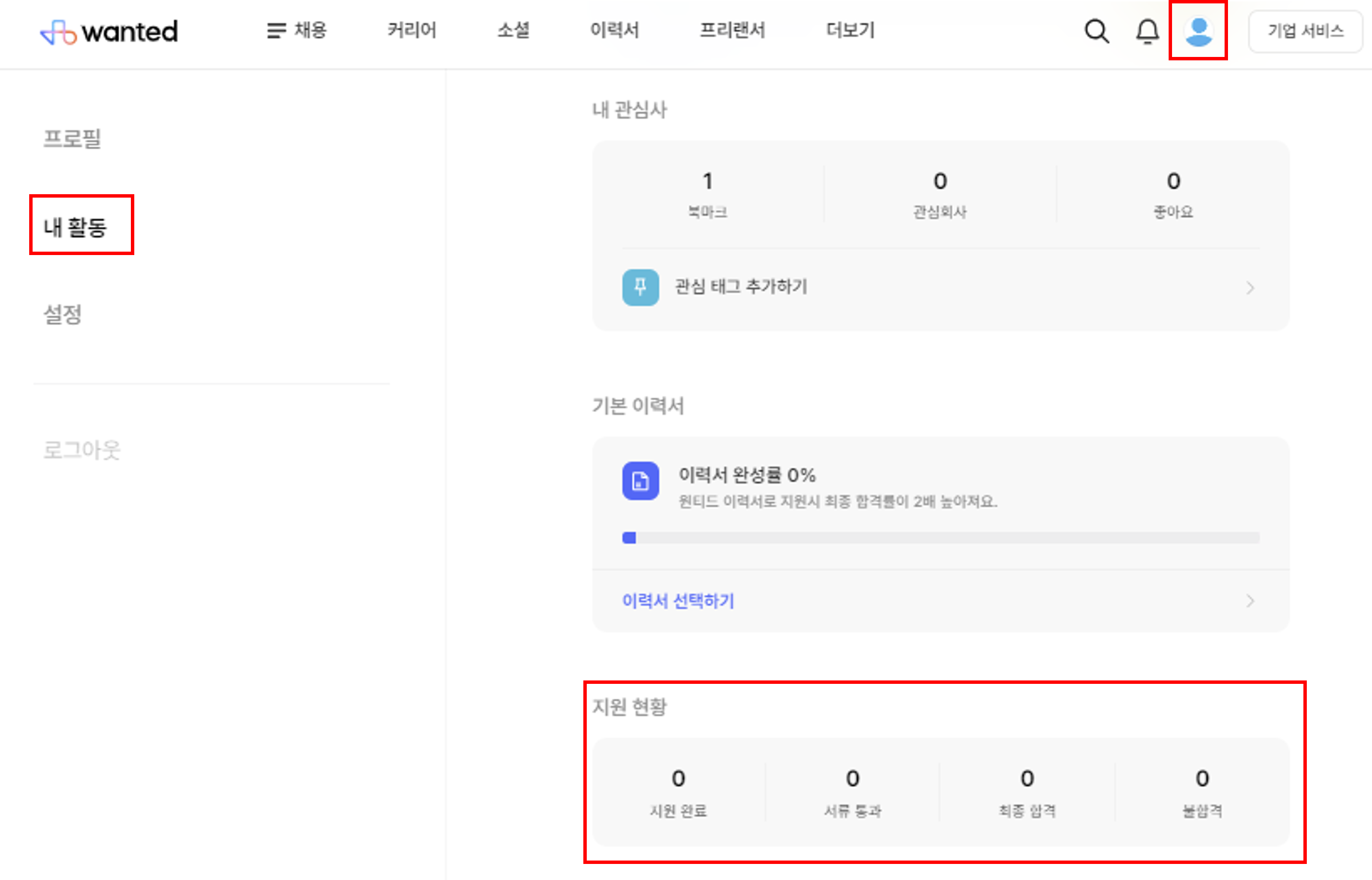
Task: Click the 지원 현황 heading
Action: pyautogui.click(x=630, y=707)
